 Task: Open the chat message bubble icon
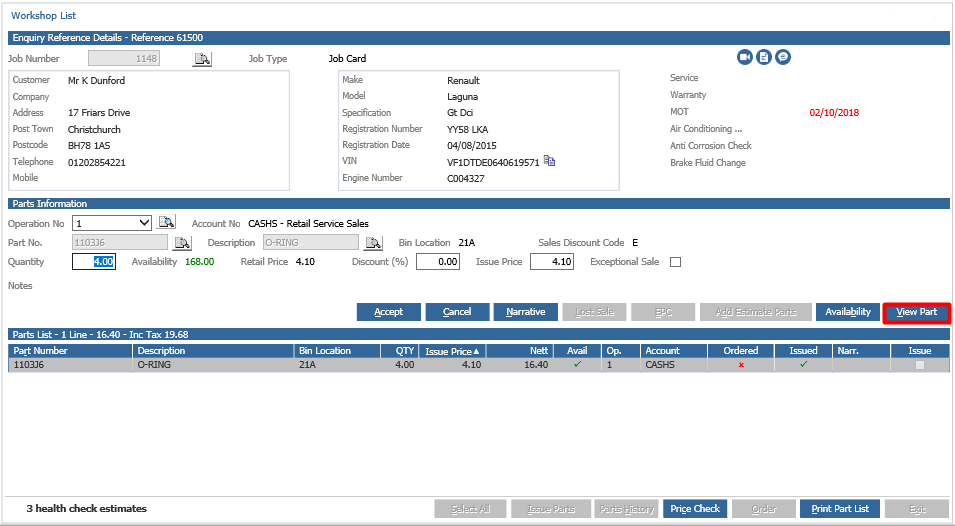[x=783, y=57]
